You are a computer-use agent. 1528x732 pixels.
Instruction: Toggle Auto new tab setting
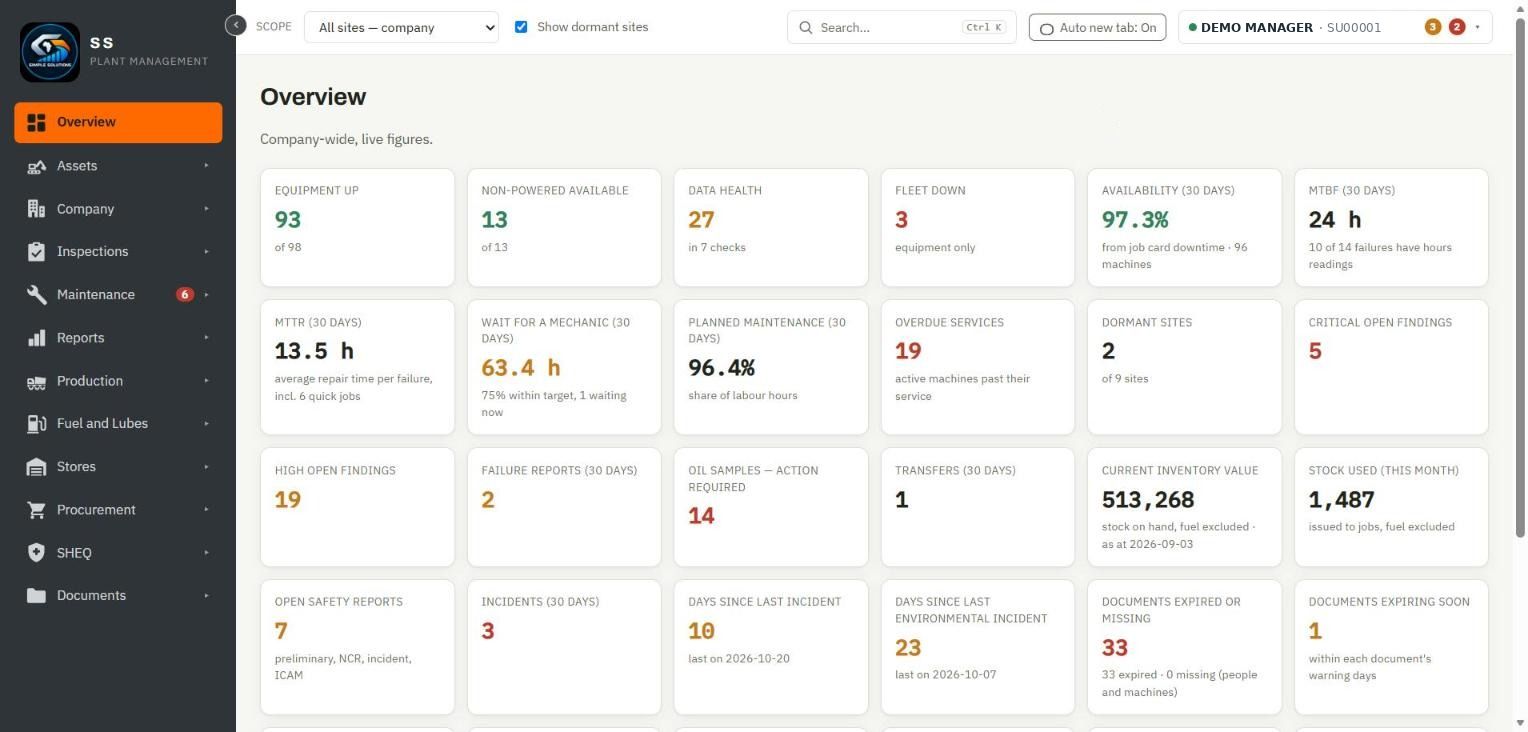click(1097, 28)
